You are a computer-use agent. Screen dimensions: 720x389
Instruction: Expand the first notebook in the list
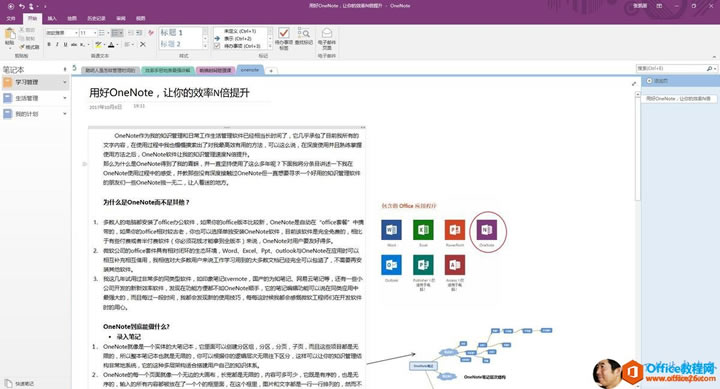point(65,83)
